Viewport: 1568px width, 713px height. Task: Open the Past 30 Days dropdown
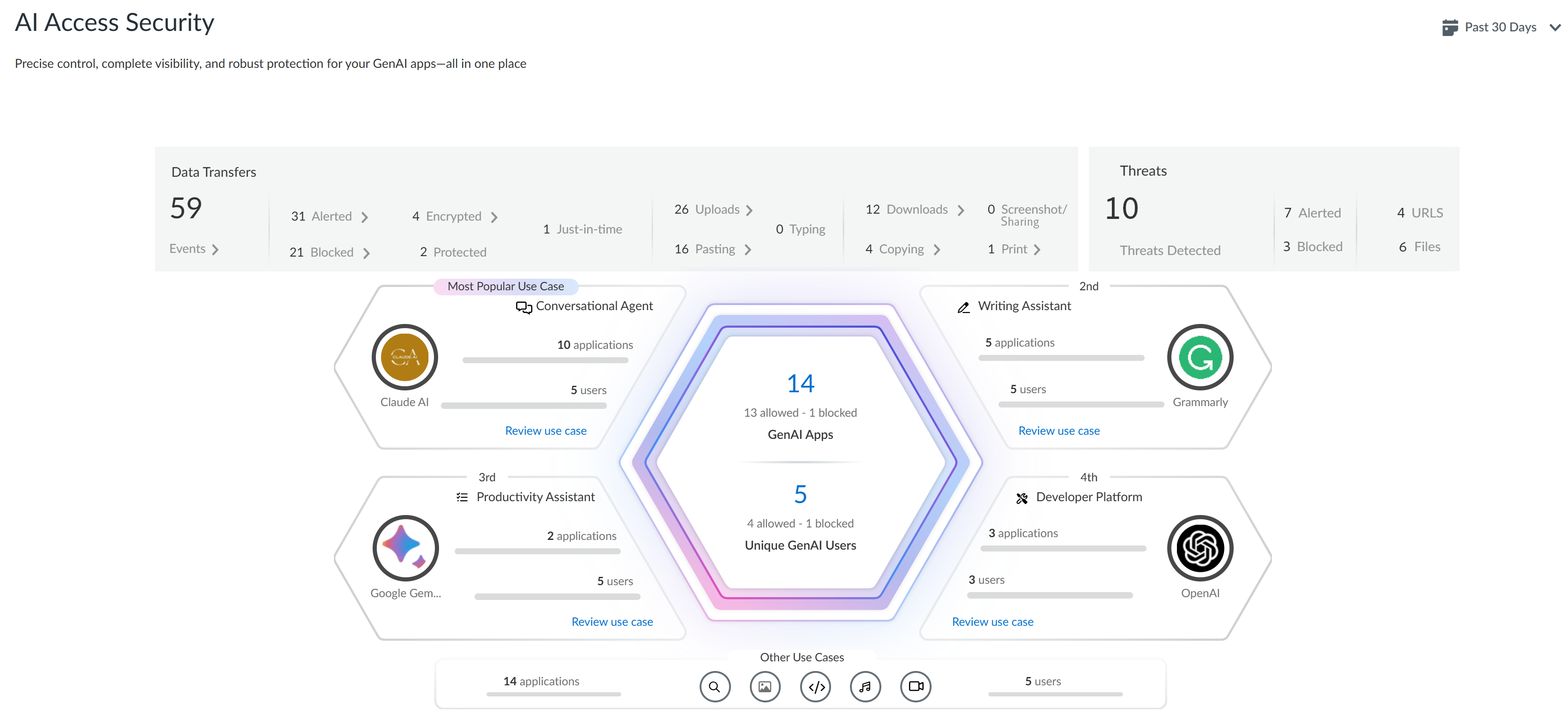tap(1554, 27)
